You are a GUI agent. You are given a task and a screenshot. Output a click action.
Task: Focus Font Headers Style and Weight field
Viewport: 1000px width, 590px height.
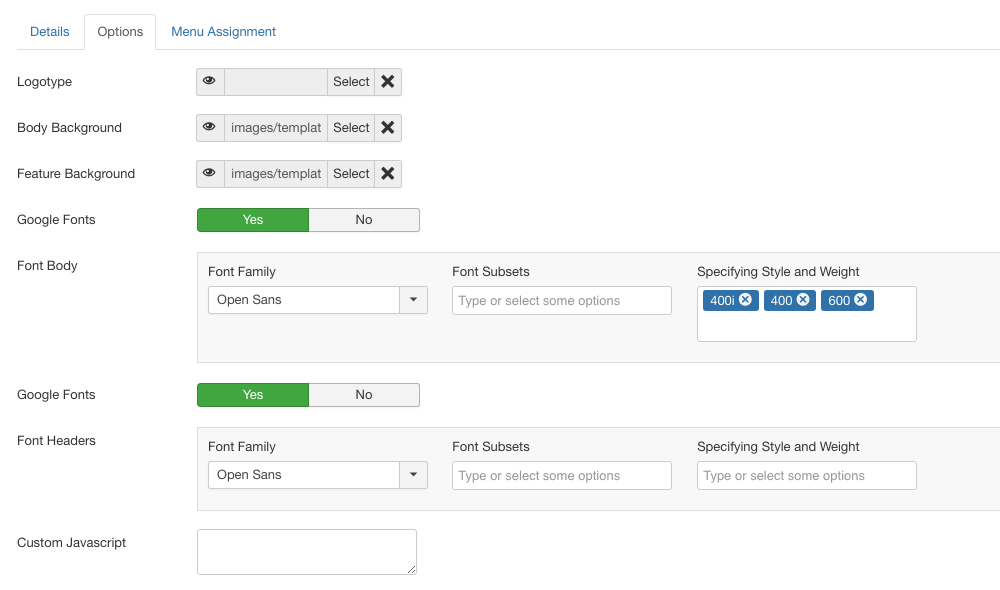tap(807, 475)
